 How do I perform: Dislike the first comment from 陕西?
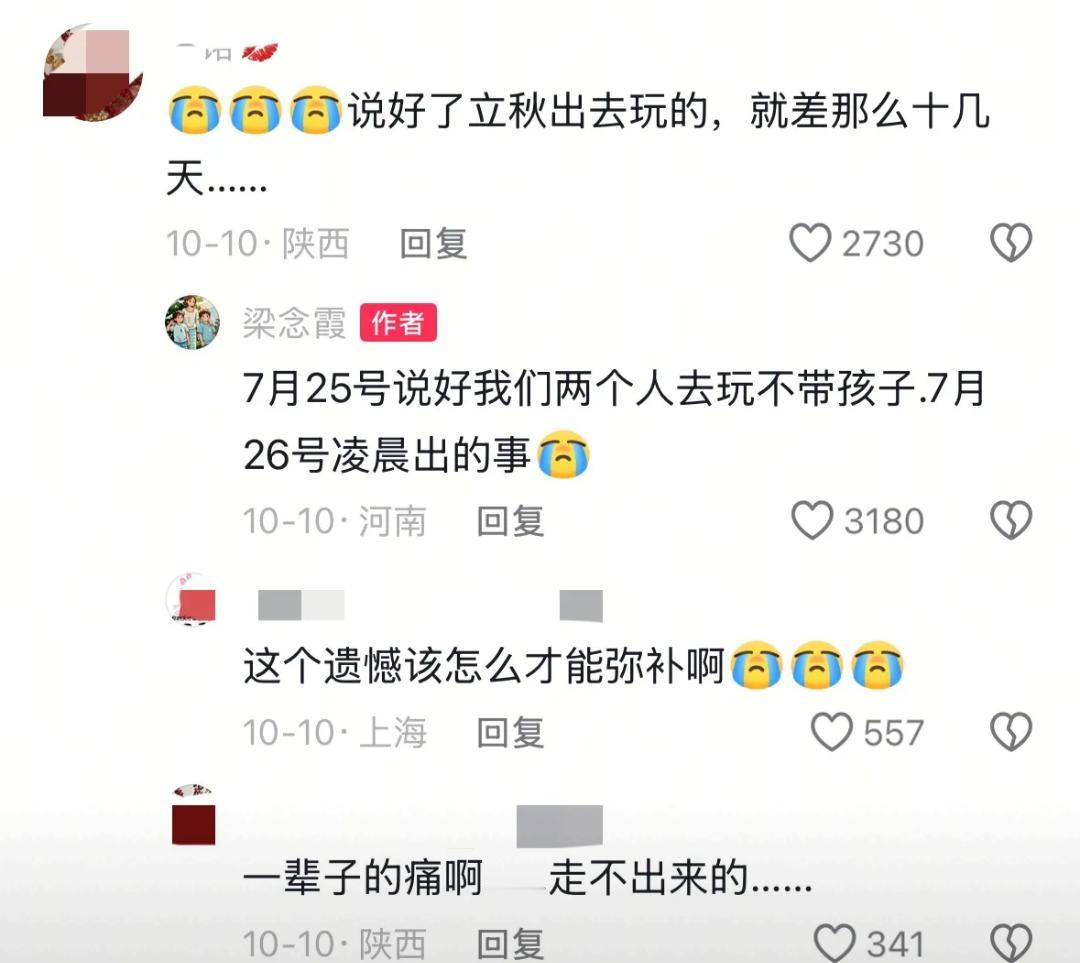[1010, 243]
